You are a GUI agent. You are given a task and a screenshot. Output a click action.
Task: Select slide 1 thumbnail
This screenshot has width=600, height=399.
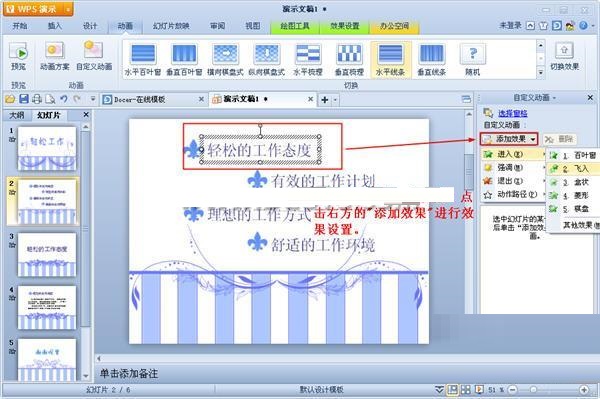[47, 148]
